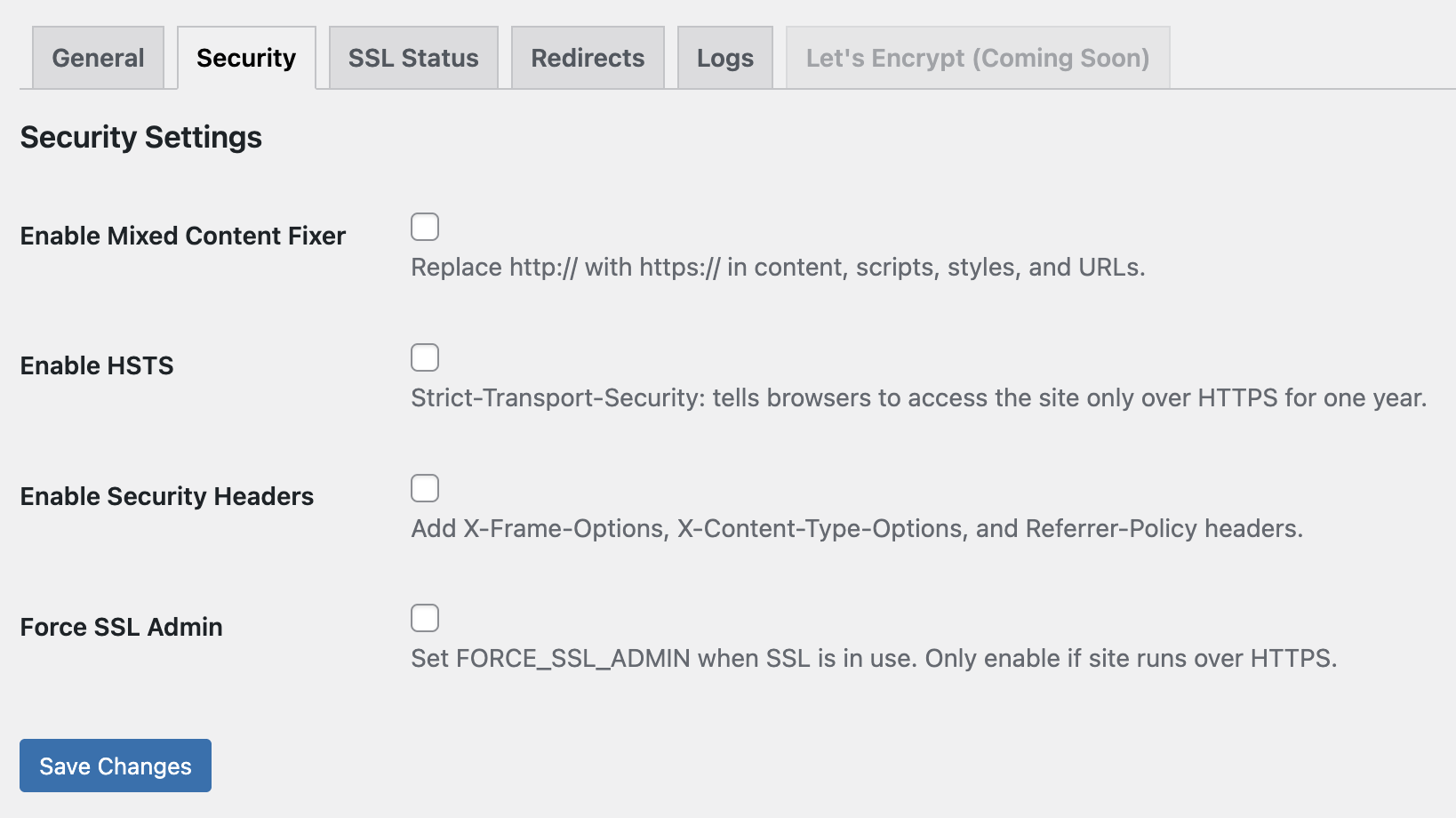Screen dimensions: 1456x818
Task: Check the Enable HSTS checkbox
Action: tap(425, 357)
